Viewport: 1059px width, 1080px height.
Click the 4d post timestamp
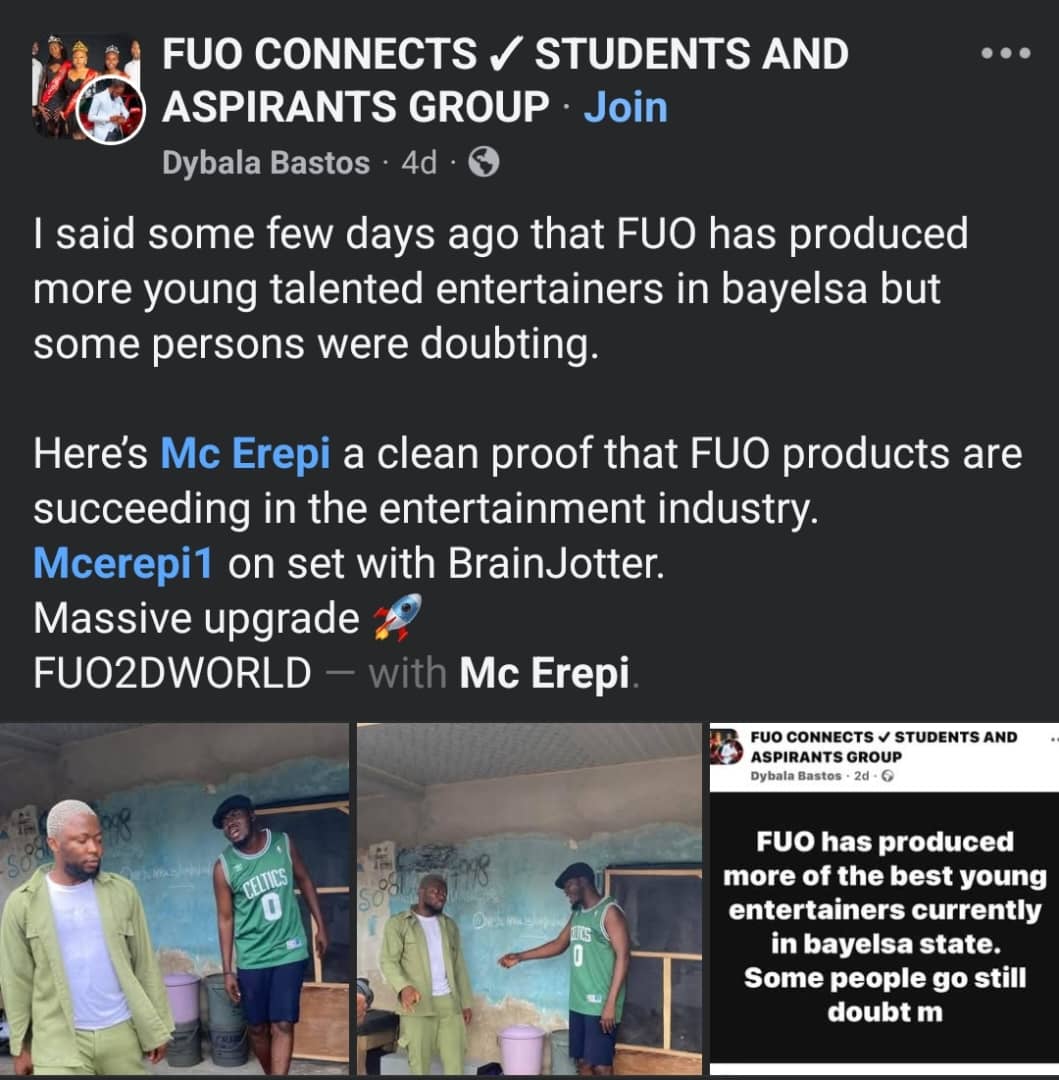click(x=419, y=163)
